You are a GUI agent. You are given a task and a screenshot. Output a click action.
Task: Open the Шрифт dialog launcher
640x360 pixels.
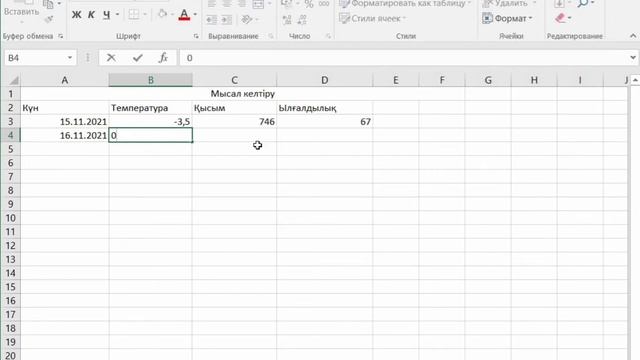(196, 36)
